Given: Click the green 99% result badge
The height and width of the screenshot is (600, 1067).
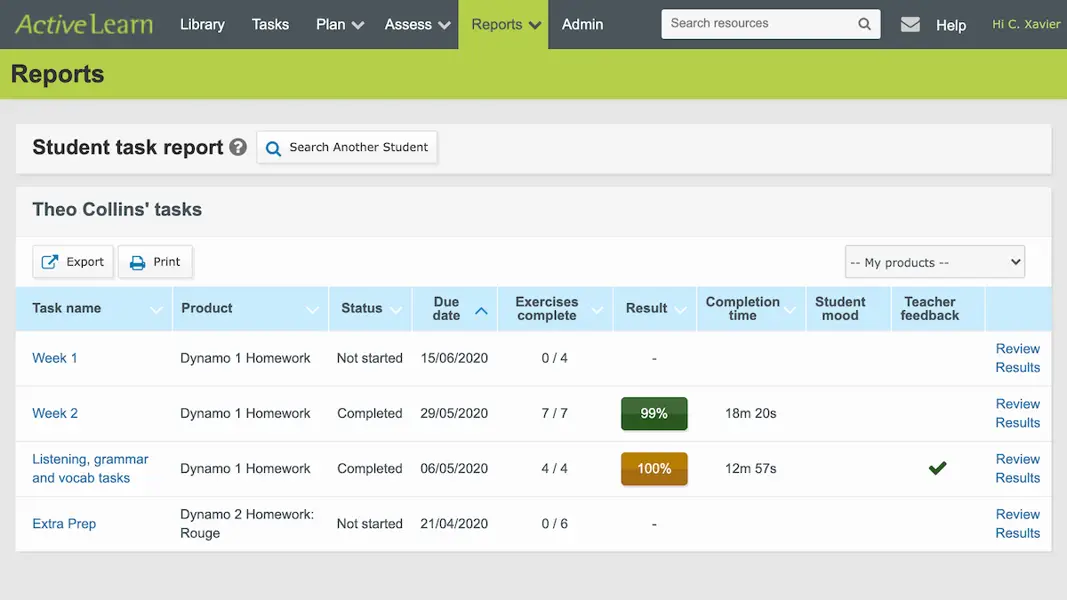Looking at the screenshot, I should coord(654,414).
